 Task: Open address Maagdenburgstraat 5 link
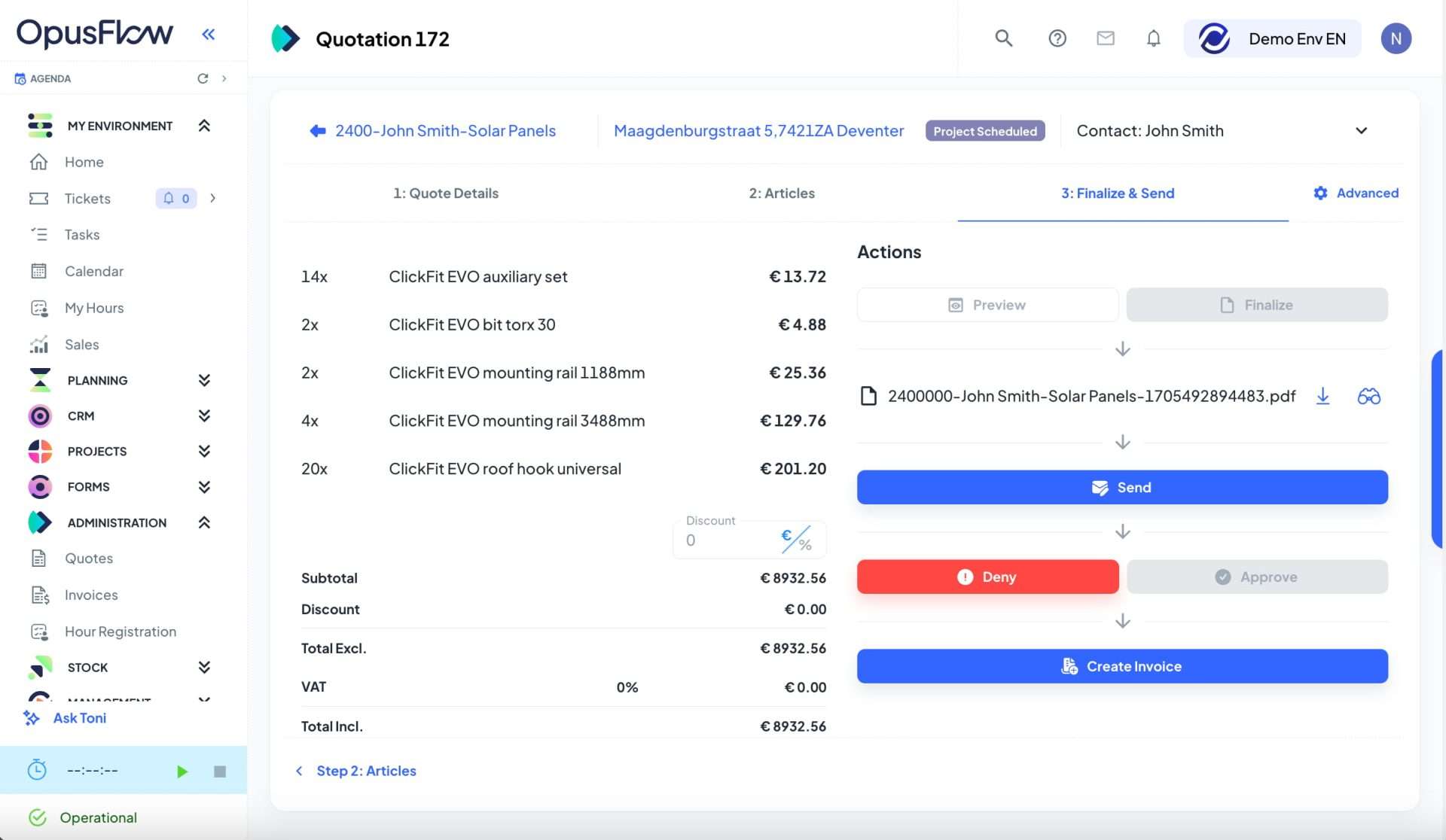758,130
